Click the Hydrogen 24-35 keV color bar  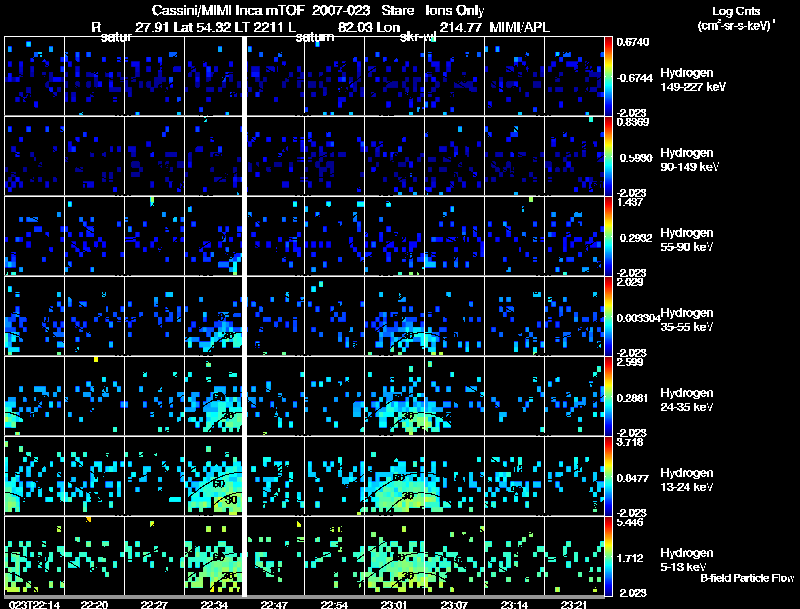(608, 396)
